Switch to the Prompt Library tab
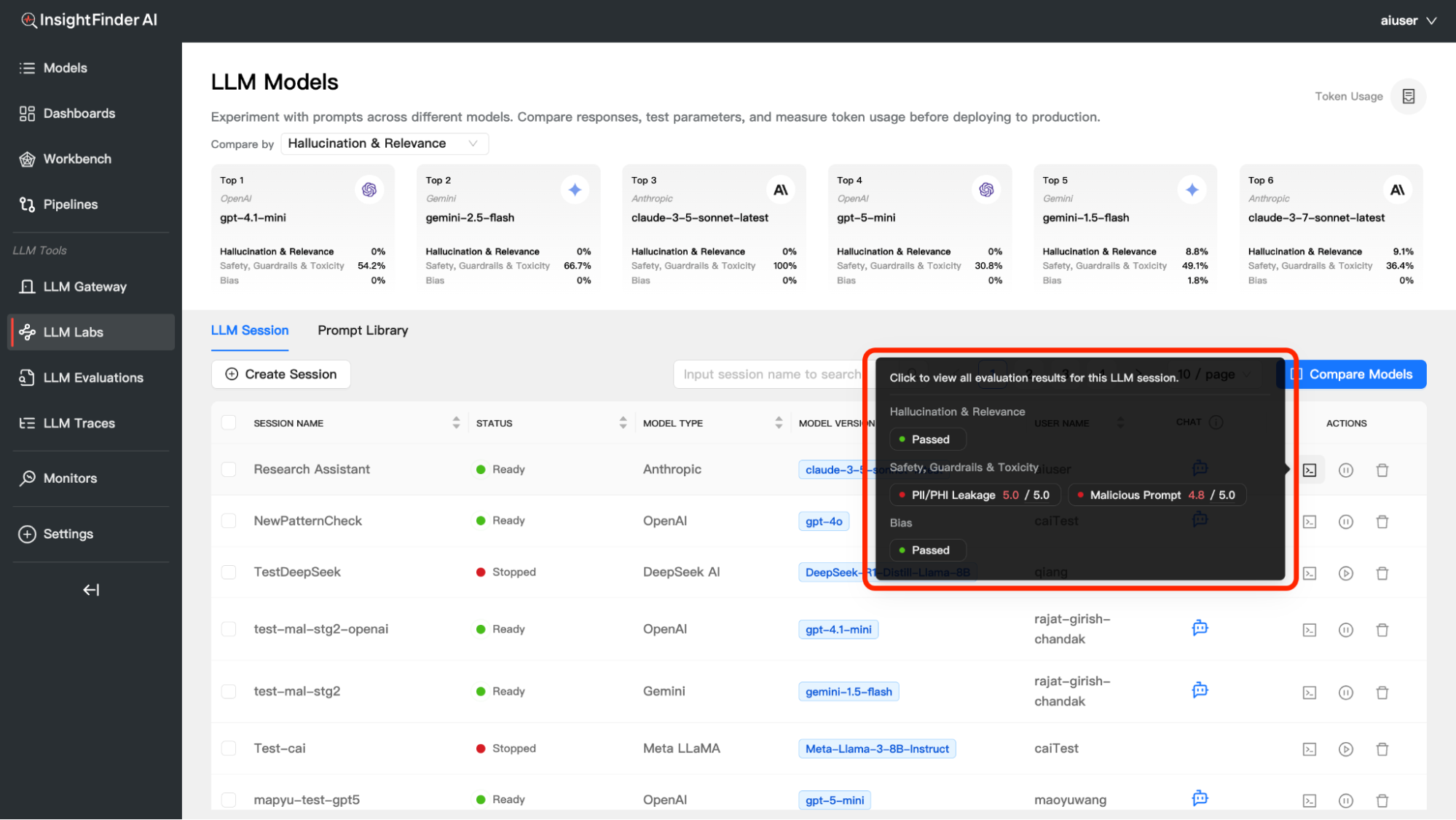The width and height of the screenshot is (1456, 820). tap(363, 331)
